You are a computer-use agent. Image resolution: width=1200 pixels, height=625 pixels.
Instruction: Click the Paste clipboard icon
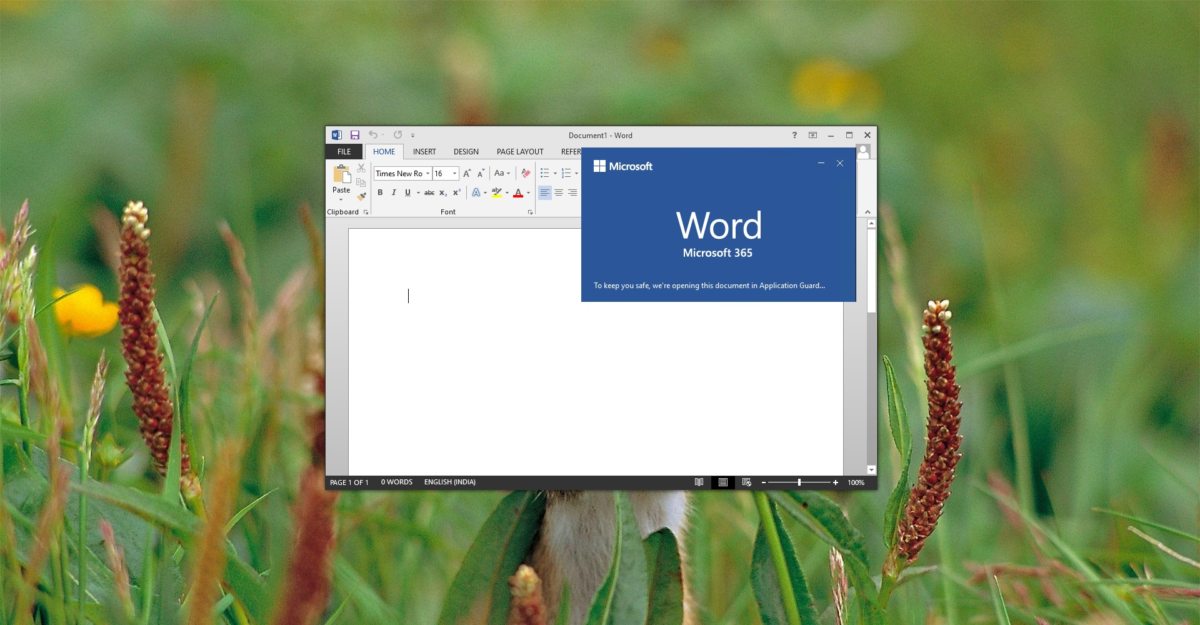(x=342, y=174)
